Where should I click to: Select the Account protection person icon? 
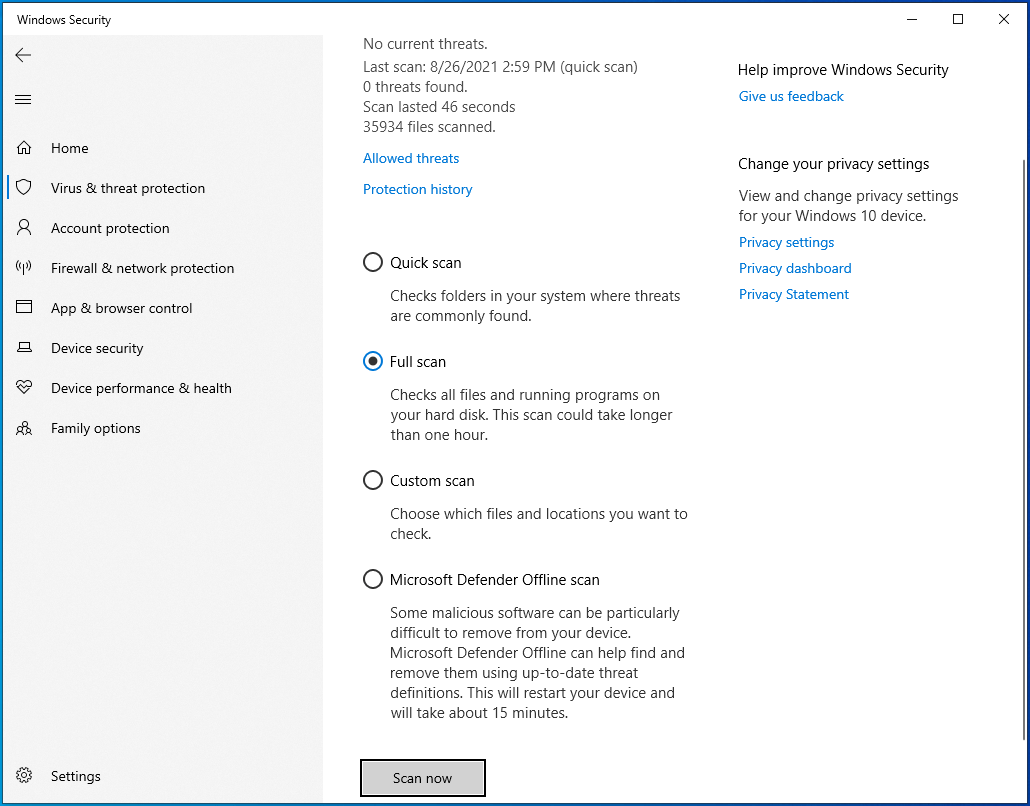click(x=24, y=227)
